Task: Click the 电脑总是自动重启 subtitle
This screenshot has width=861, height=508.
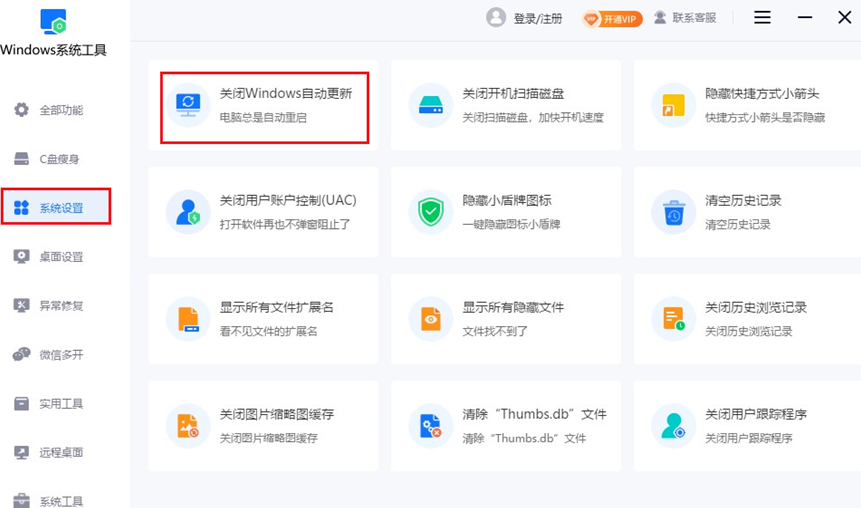Action: click(263, 118)
